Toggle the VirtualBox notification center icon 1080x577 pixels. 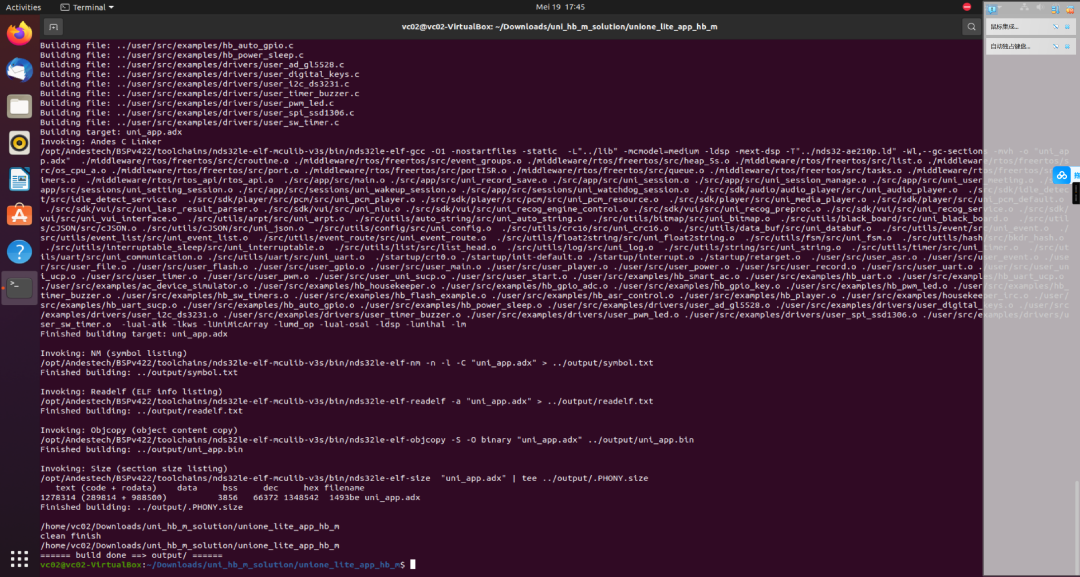pyautogui.click(x=993, y=8)
